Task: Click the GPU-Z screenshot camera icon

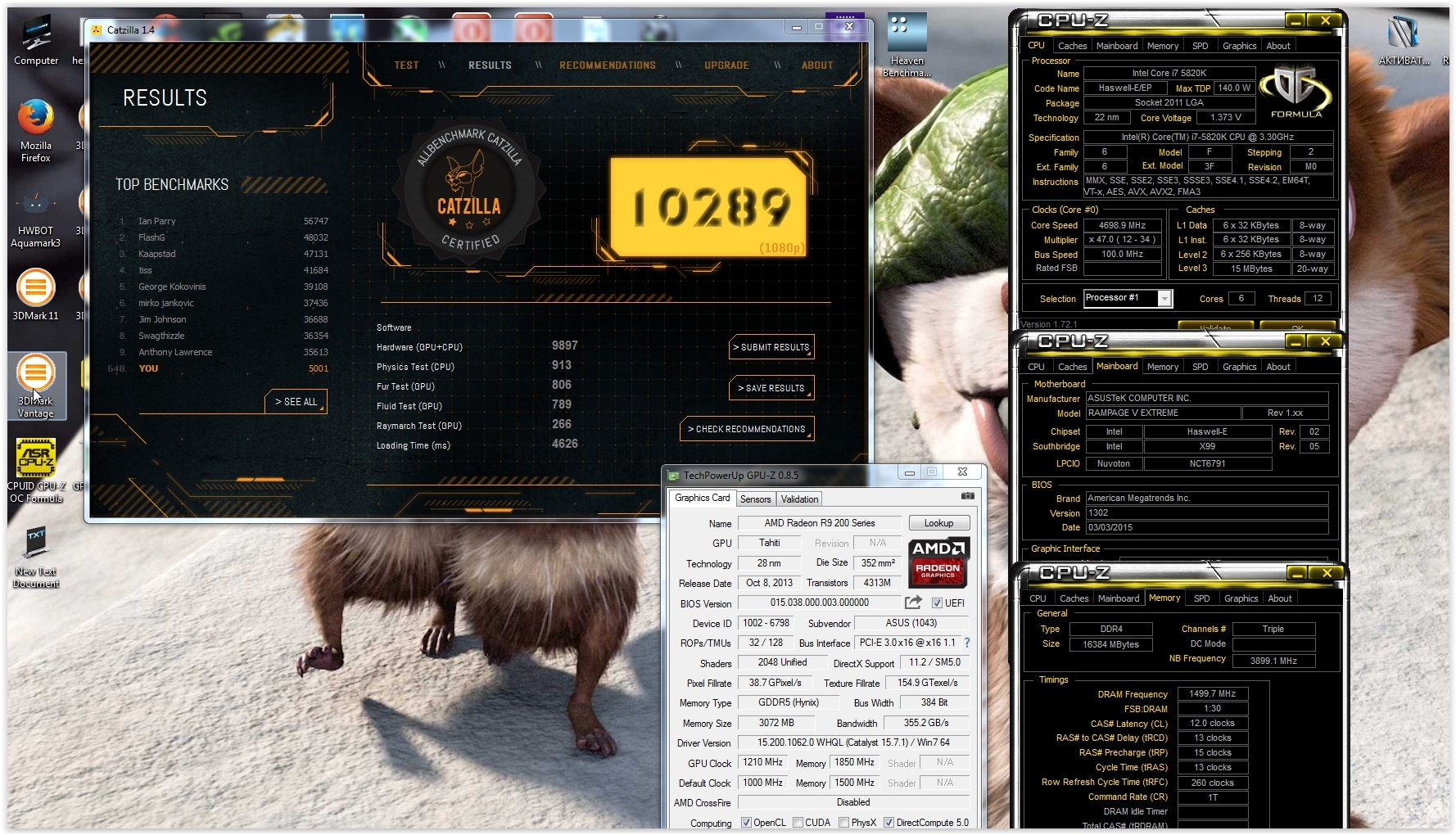Action: pos(967,496)
